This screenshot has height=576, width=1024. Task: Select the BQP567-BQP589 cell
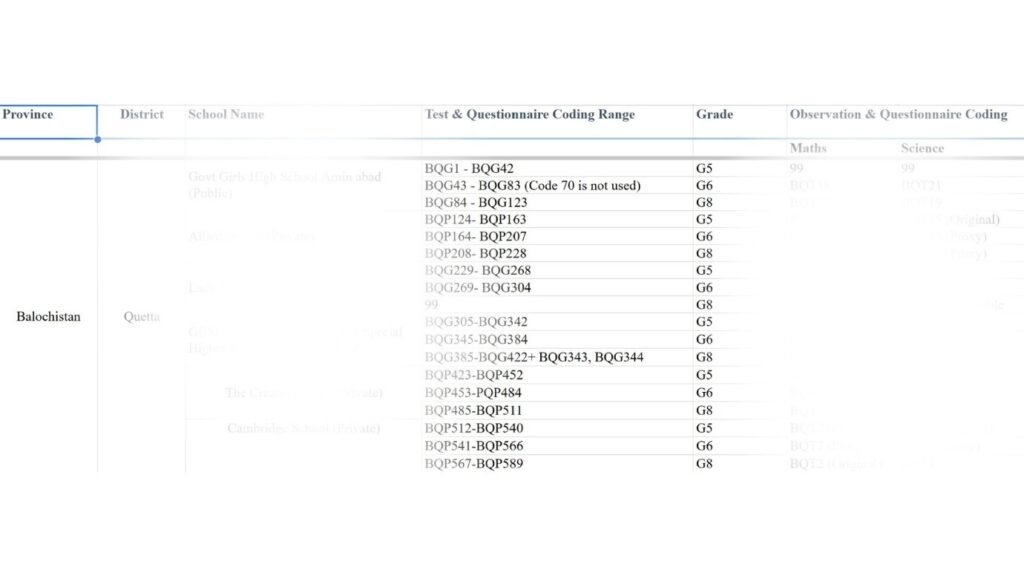[474, 464]
